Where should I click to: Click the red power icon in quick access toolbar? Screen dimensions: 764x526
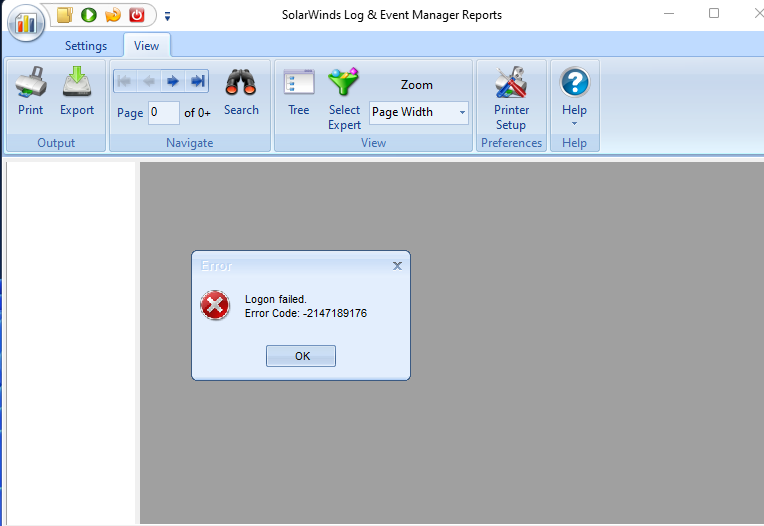(137, 15)
